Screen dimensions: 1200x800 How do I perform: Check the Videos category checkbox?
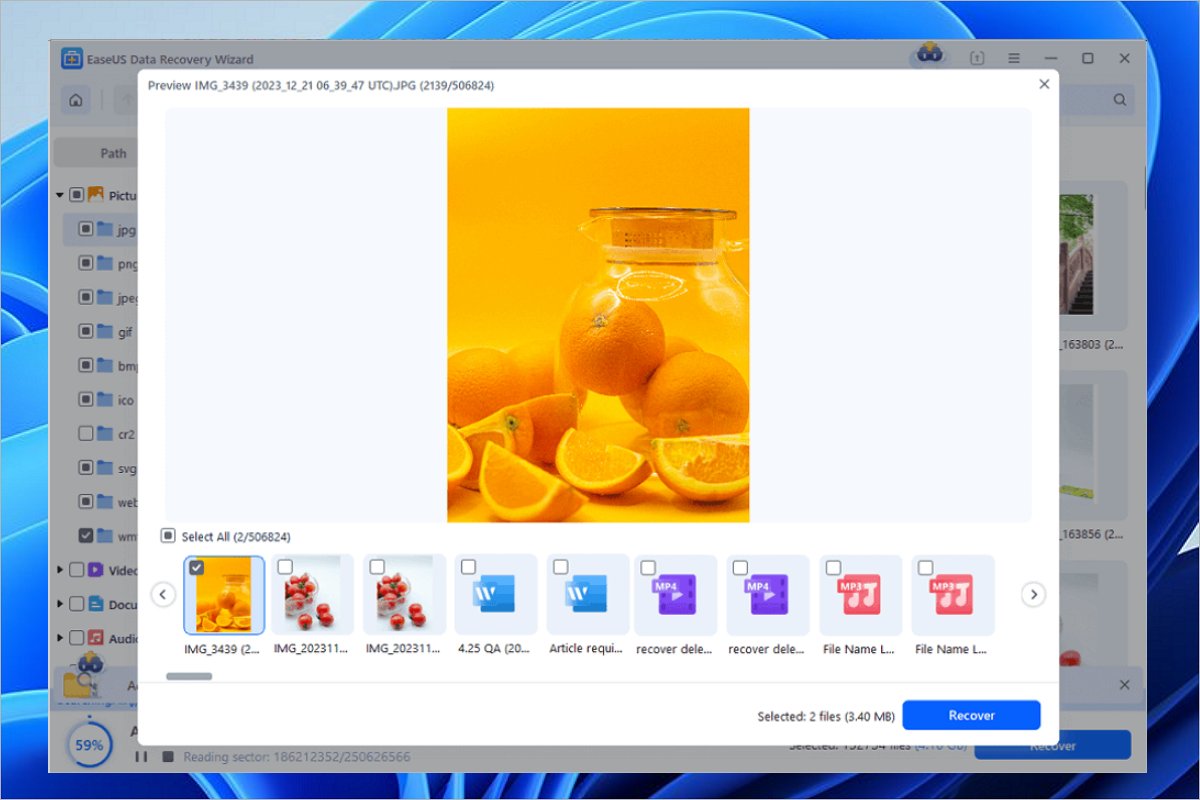[77, 570]
